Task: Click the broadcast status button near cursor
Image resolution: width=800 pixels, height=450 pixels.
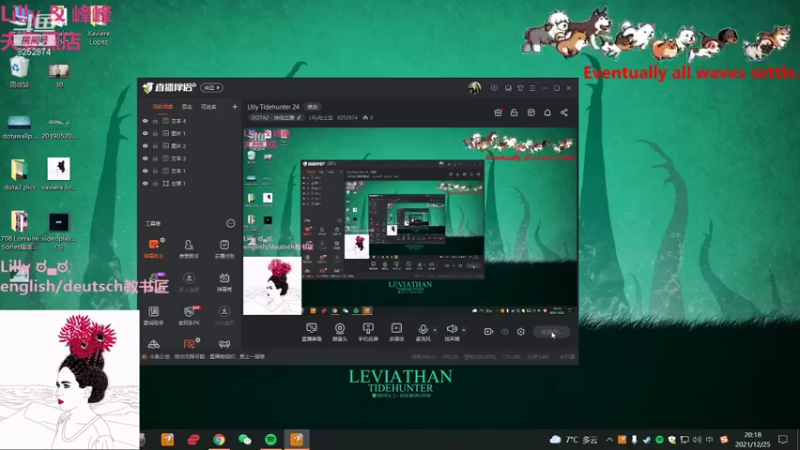Action: [551, 332]
